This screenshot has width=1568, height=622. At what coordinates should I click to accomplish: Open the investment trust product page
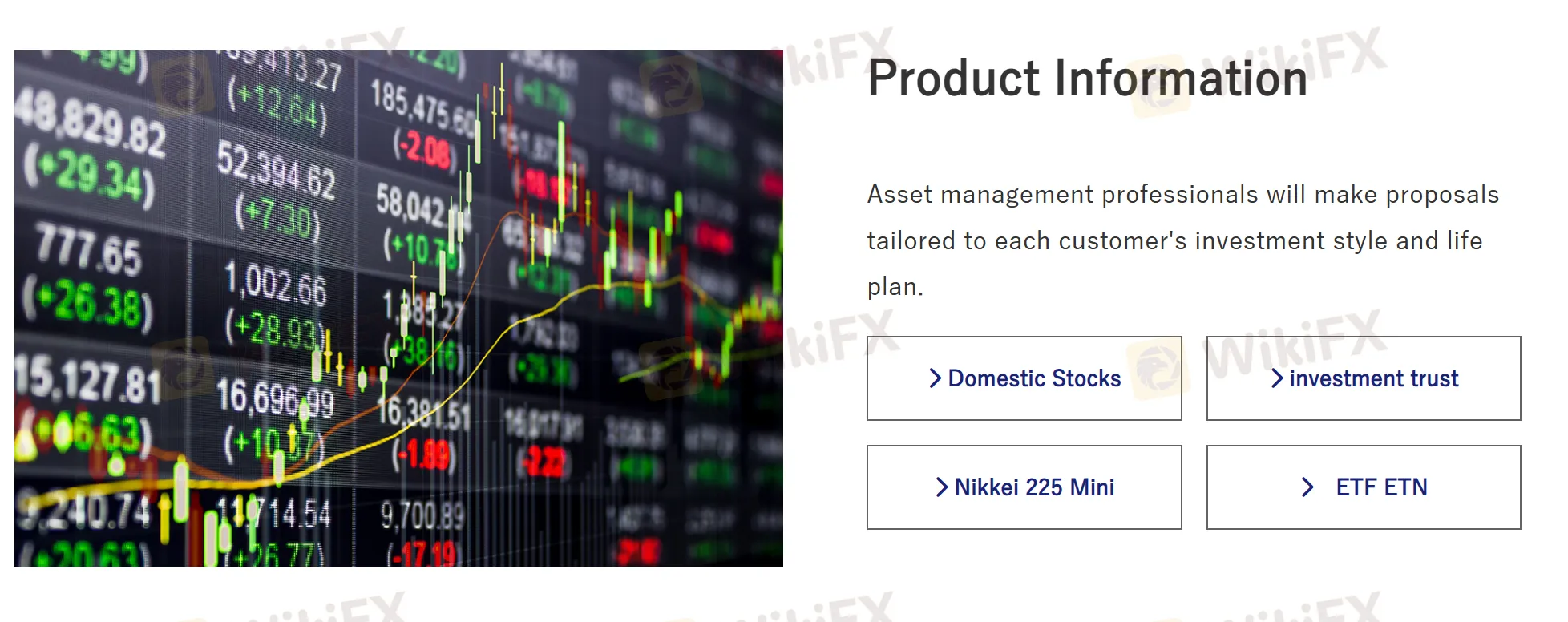click(x=1373, y=378)
